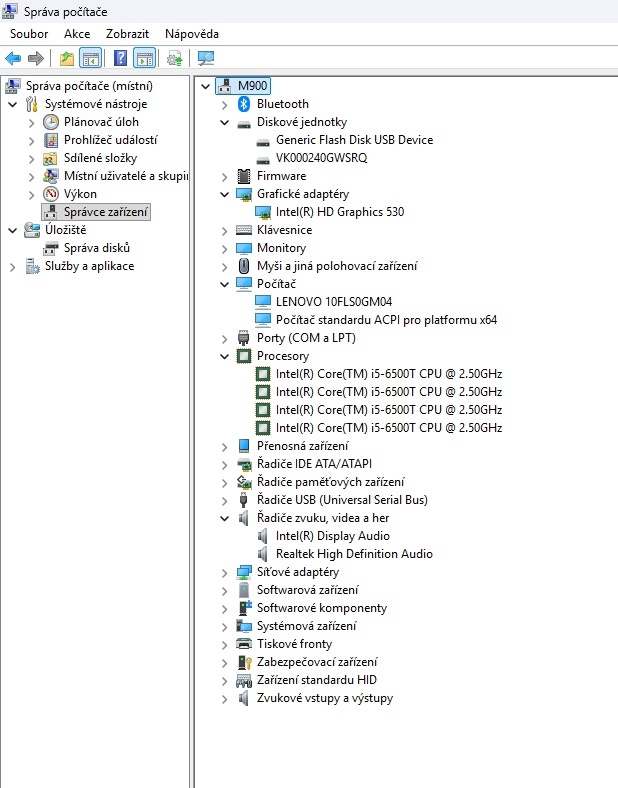The image size is (618, 788).
Task: Expand the Síťové adaptéry category
Action: click(225, 572)
